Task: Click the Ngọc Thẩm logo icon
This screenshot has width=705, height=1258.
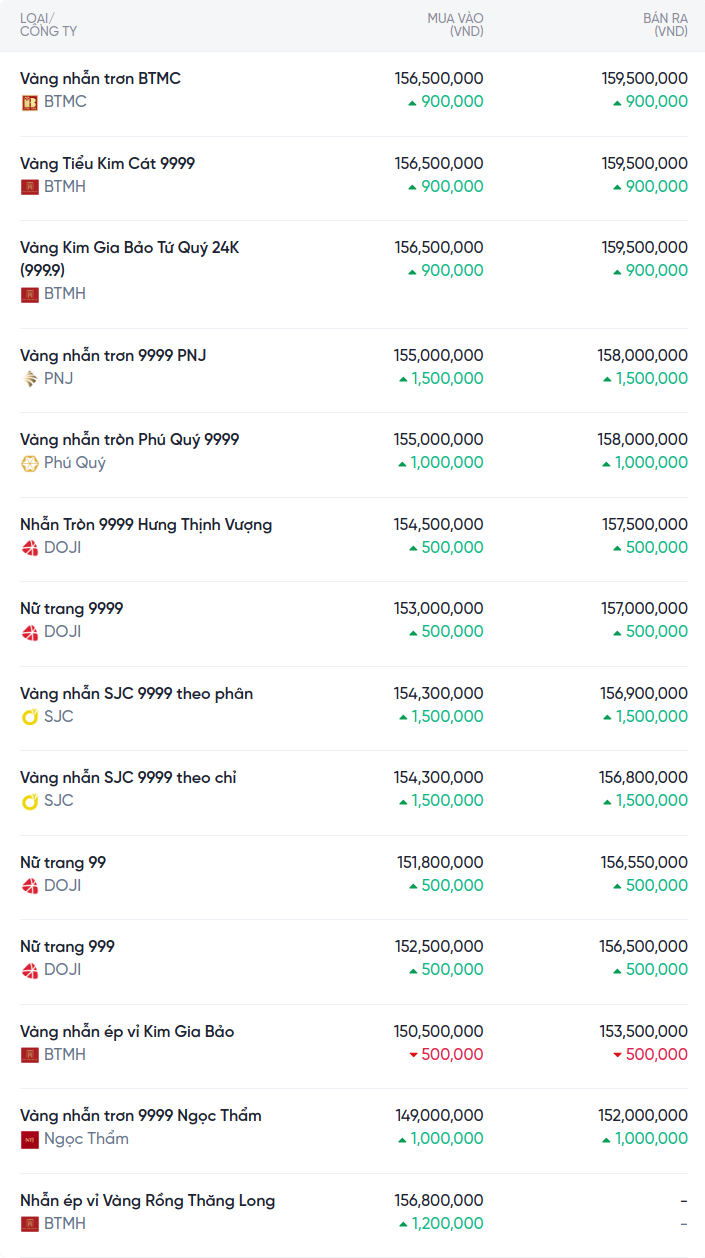Action: [x=30, y=1139]
